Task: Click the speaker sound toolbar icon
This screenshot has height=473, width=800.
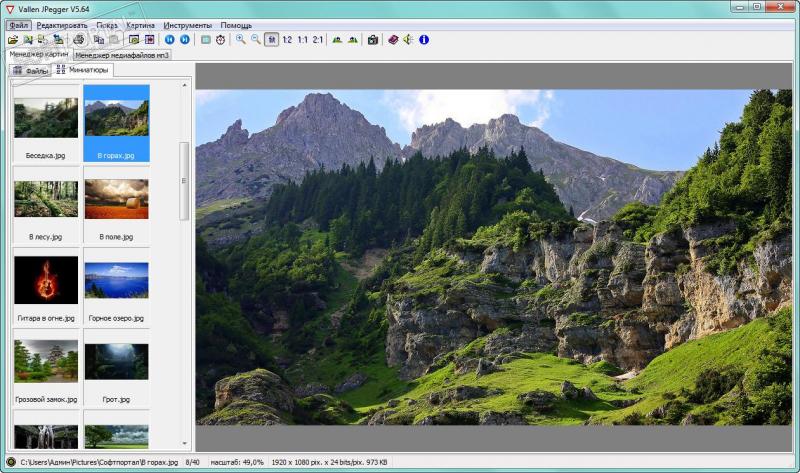Action: [408, 40]
